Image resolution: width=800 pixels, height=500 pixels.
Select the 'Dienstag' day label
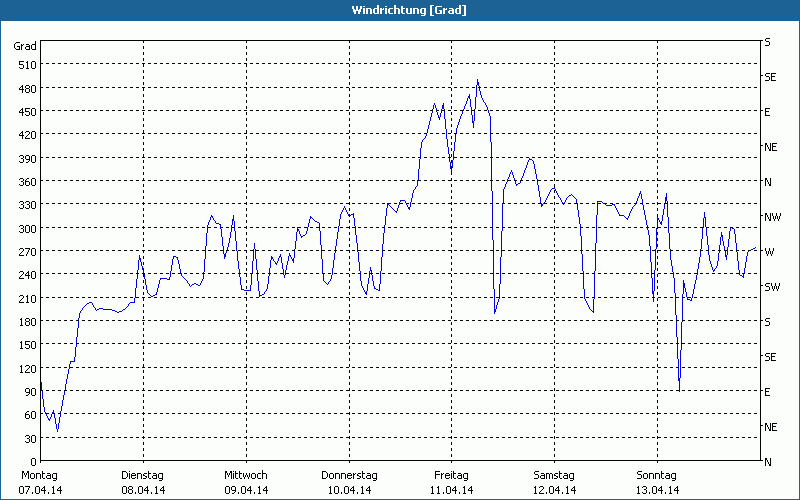pos(142,476)
